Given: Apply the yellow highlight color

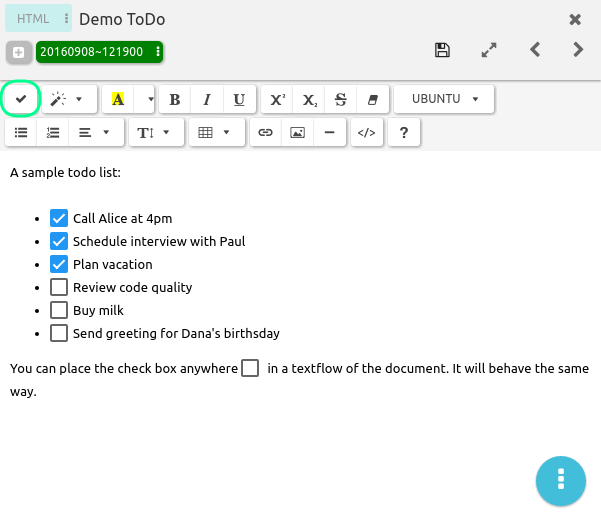Looking at the screenshot, I should click(x=118, y=99).
